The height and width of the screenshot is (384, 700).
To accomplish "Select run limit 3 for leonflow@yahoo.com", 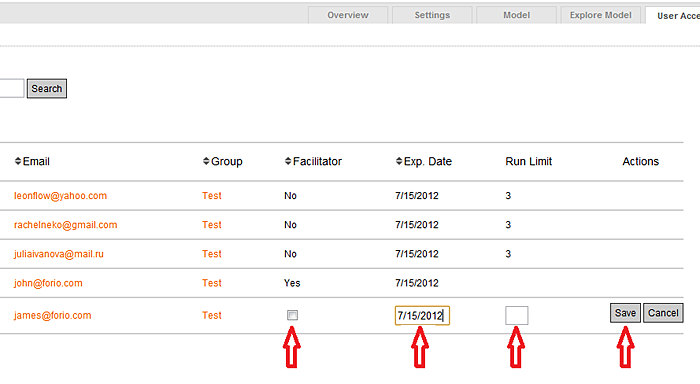I will click(x=508, y=196).
